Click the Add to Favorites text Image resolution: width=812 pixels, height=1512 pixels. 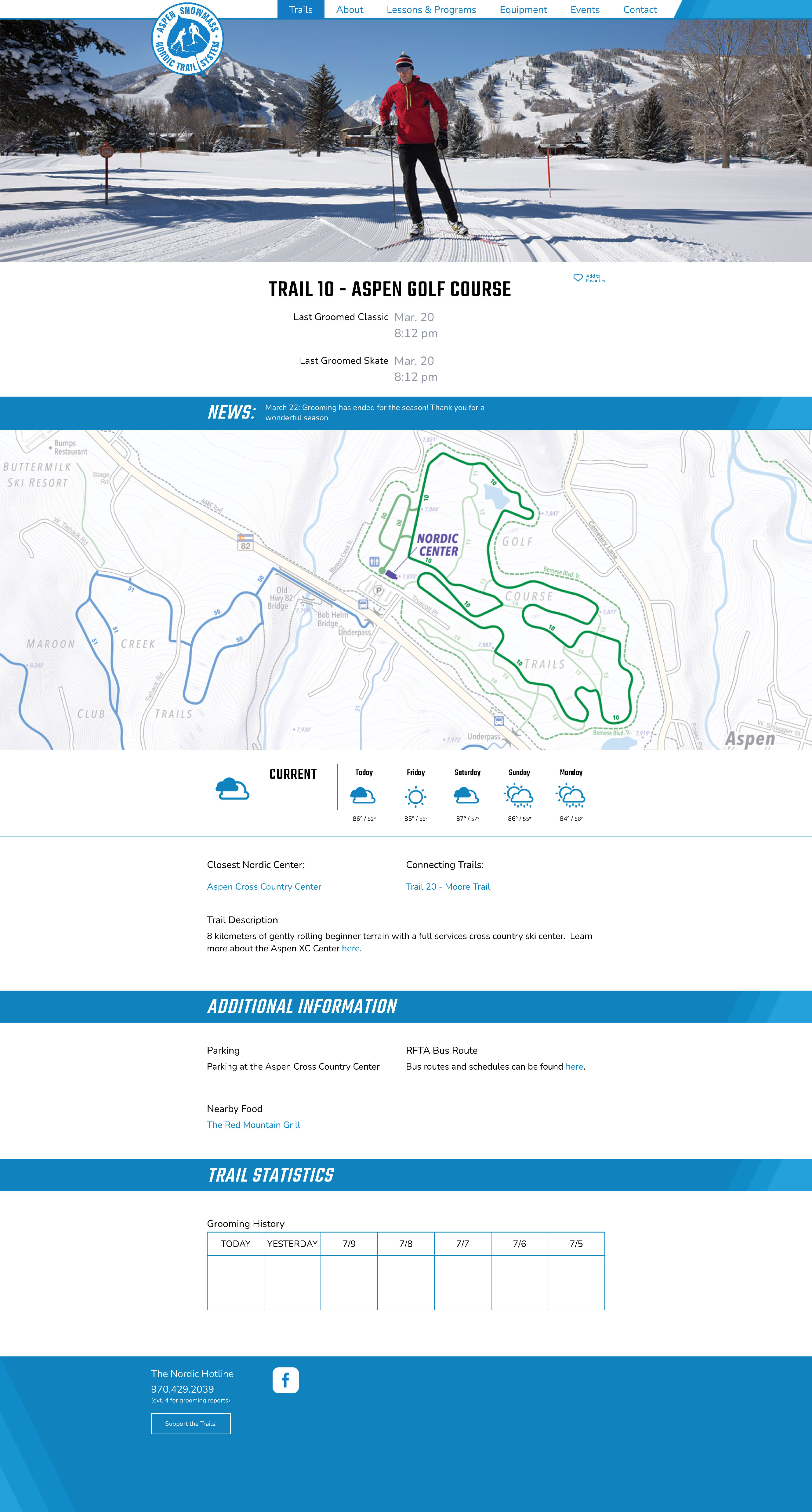(x=595, y=278)
